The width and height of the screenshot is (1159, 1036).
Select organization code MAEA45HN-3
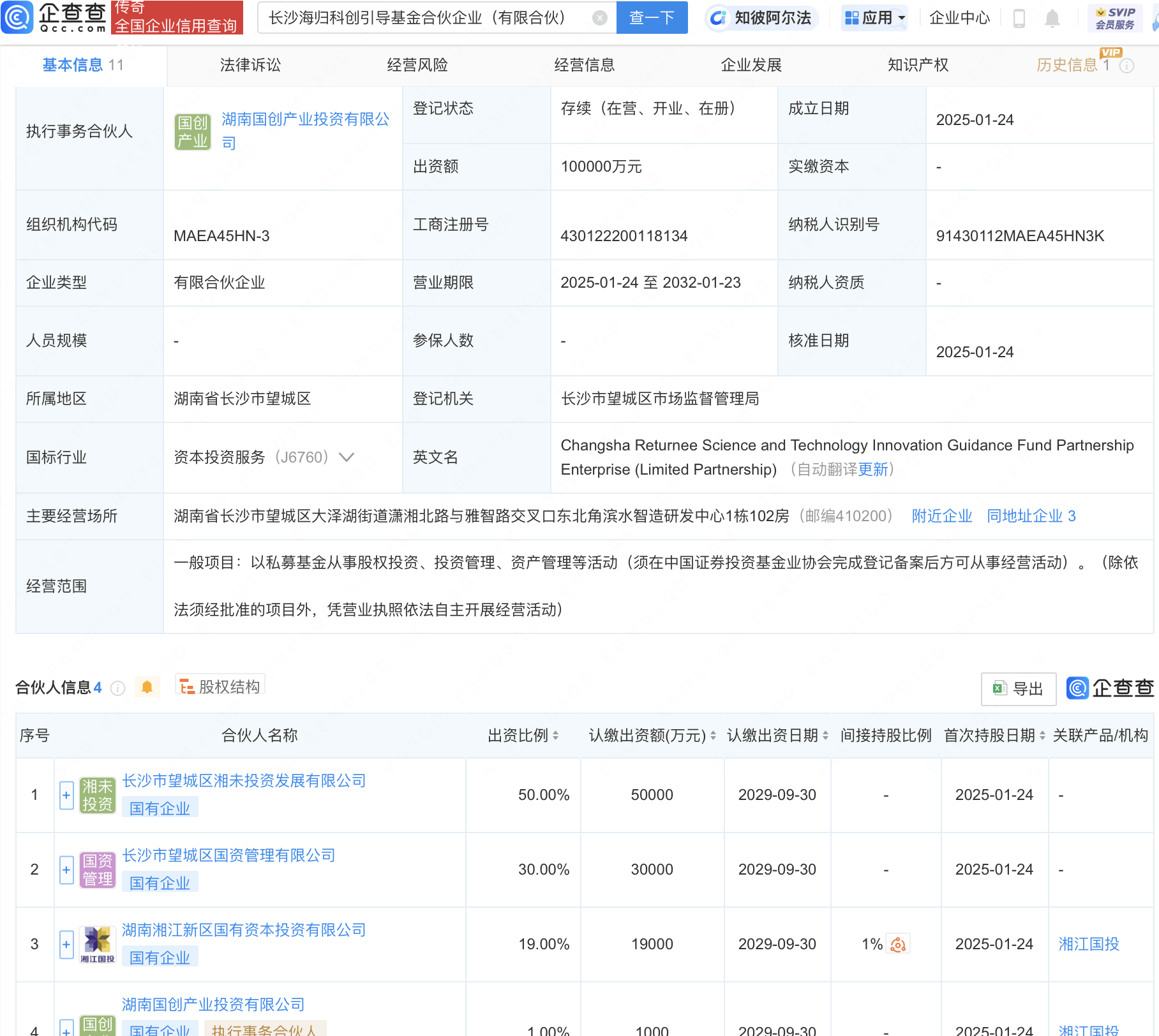tap(221, 236)
